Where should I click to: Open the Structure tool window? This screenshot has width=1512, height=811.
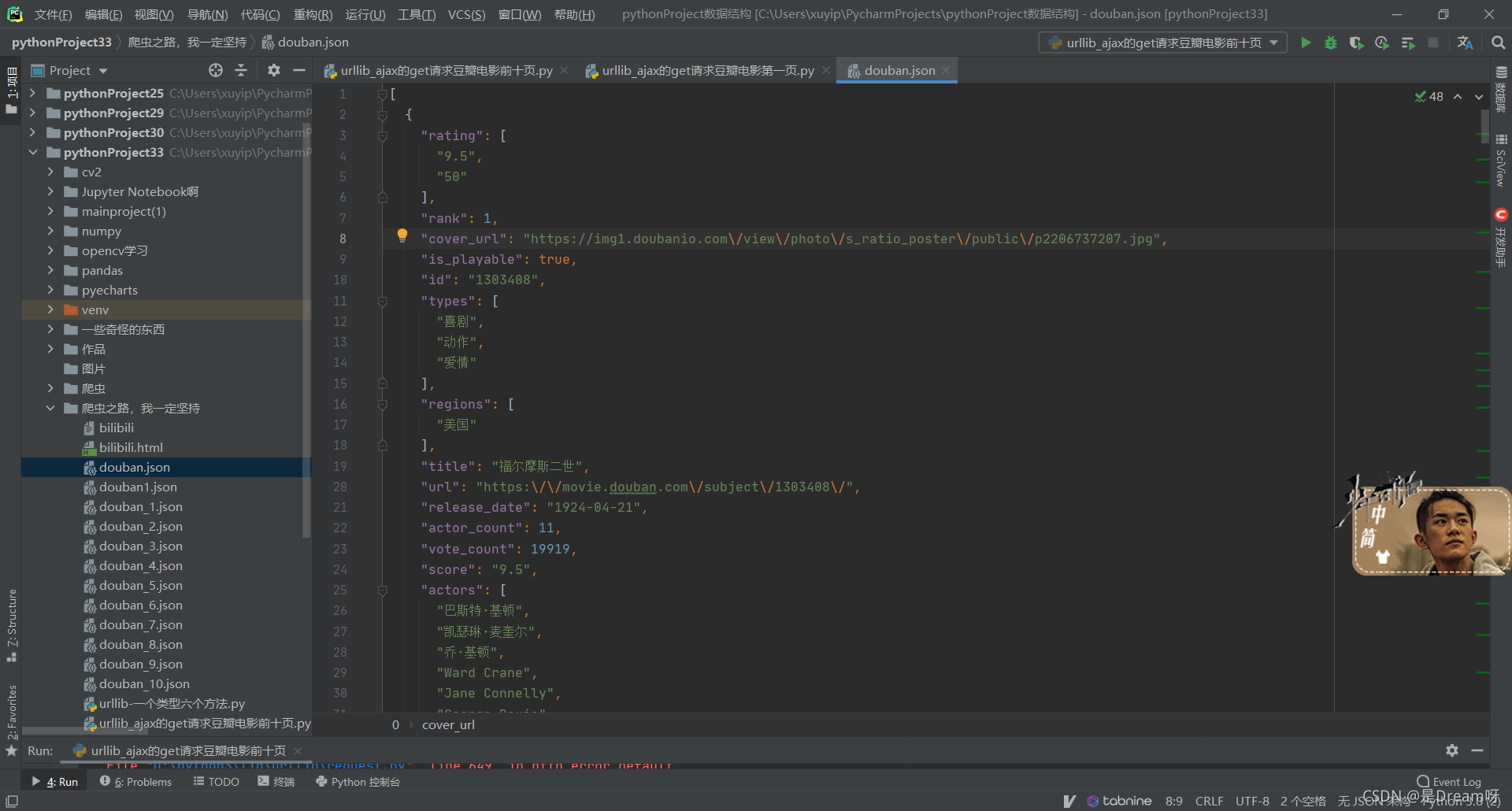pyautogui.click(x=12, y=625)
